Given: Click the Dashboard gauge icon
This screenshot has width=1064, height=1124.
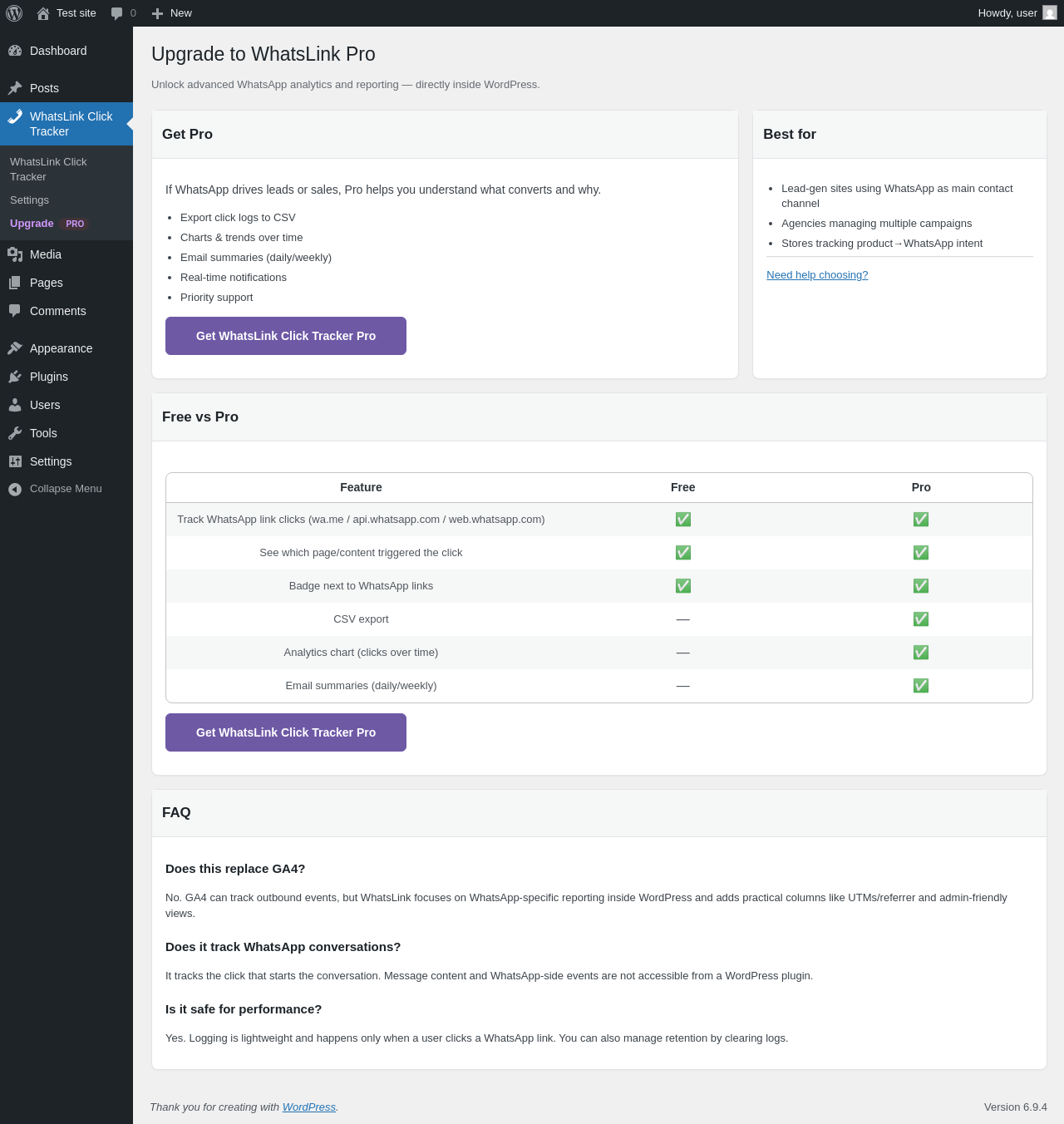Looking at the screenshot, I should pos(15,51).
